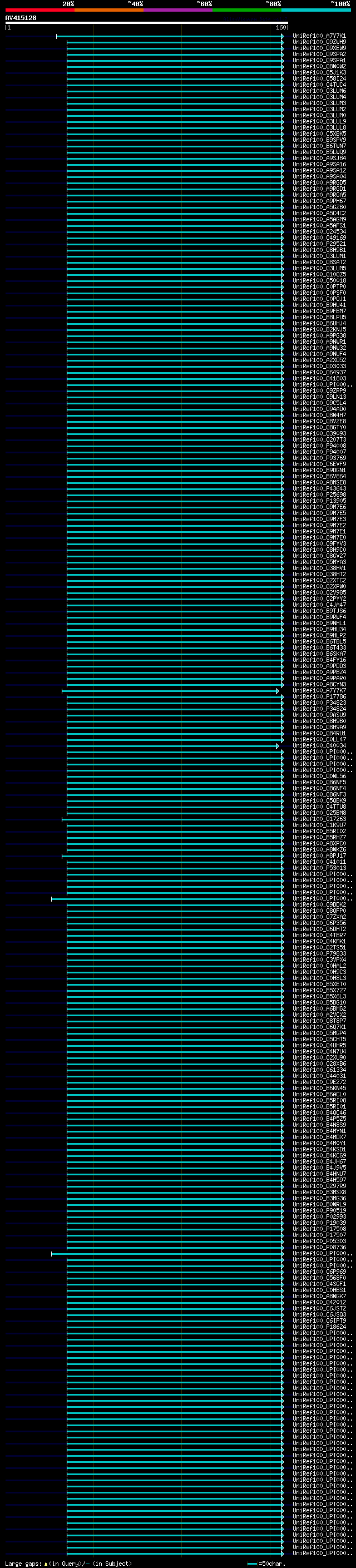356x1568 pixels.
Task: Select hit label UniRef100_Q5QBK9
Action: (319, 801)
